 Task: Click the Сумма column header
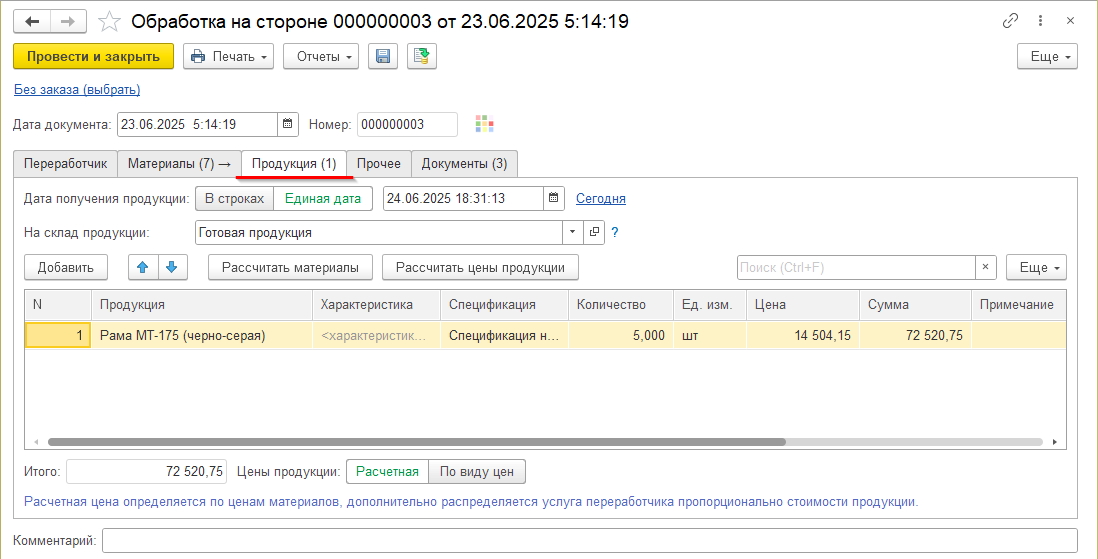point(915,305)
